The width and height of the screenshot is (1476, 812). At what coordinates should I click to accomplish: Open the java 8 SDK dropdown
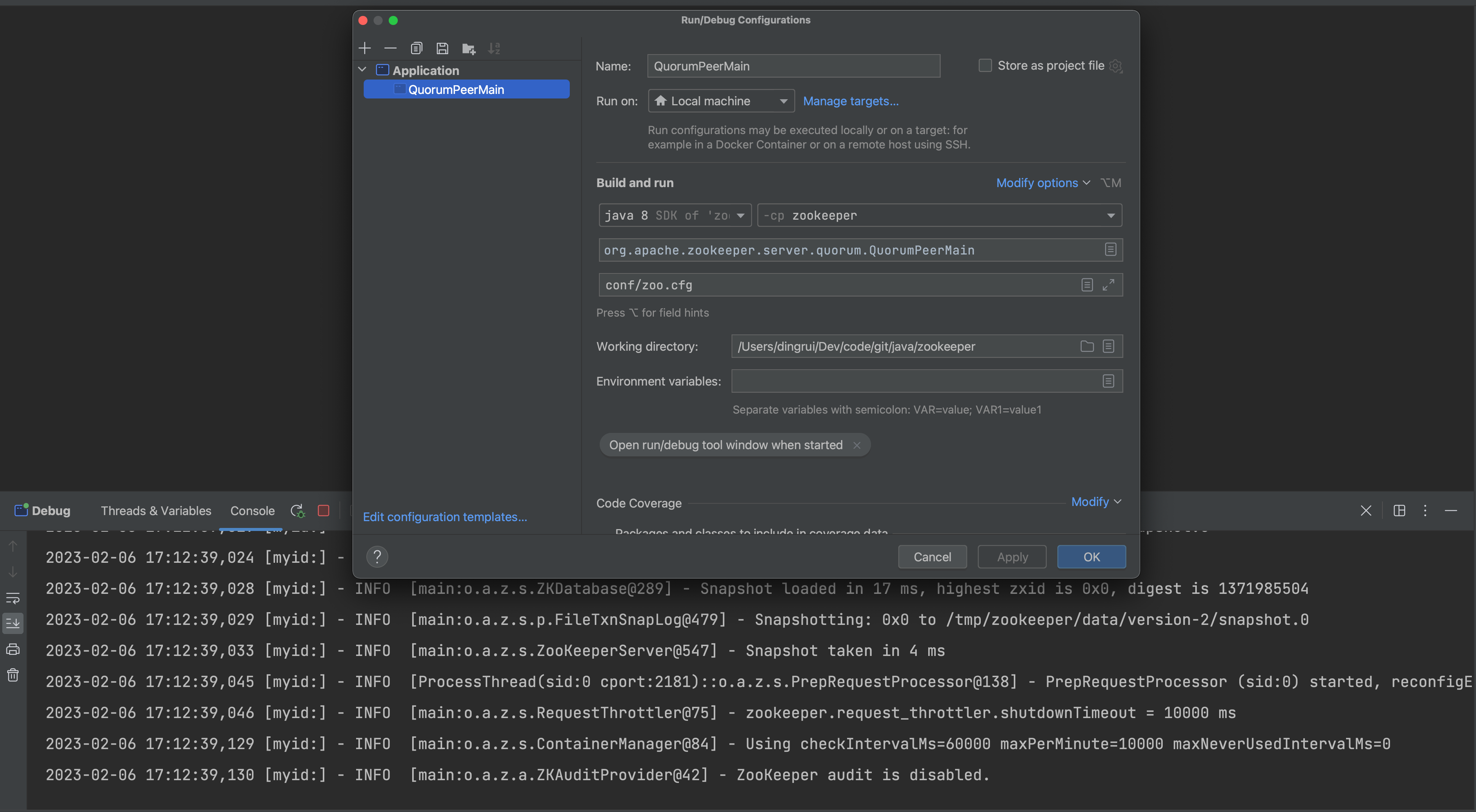[674, 215]
